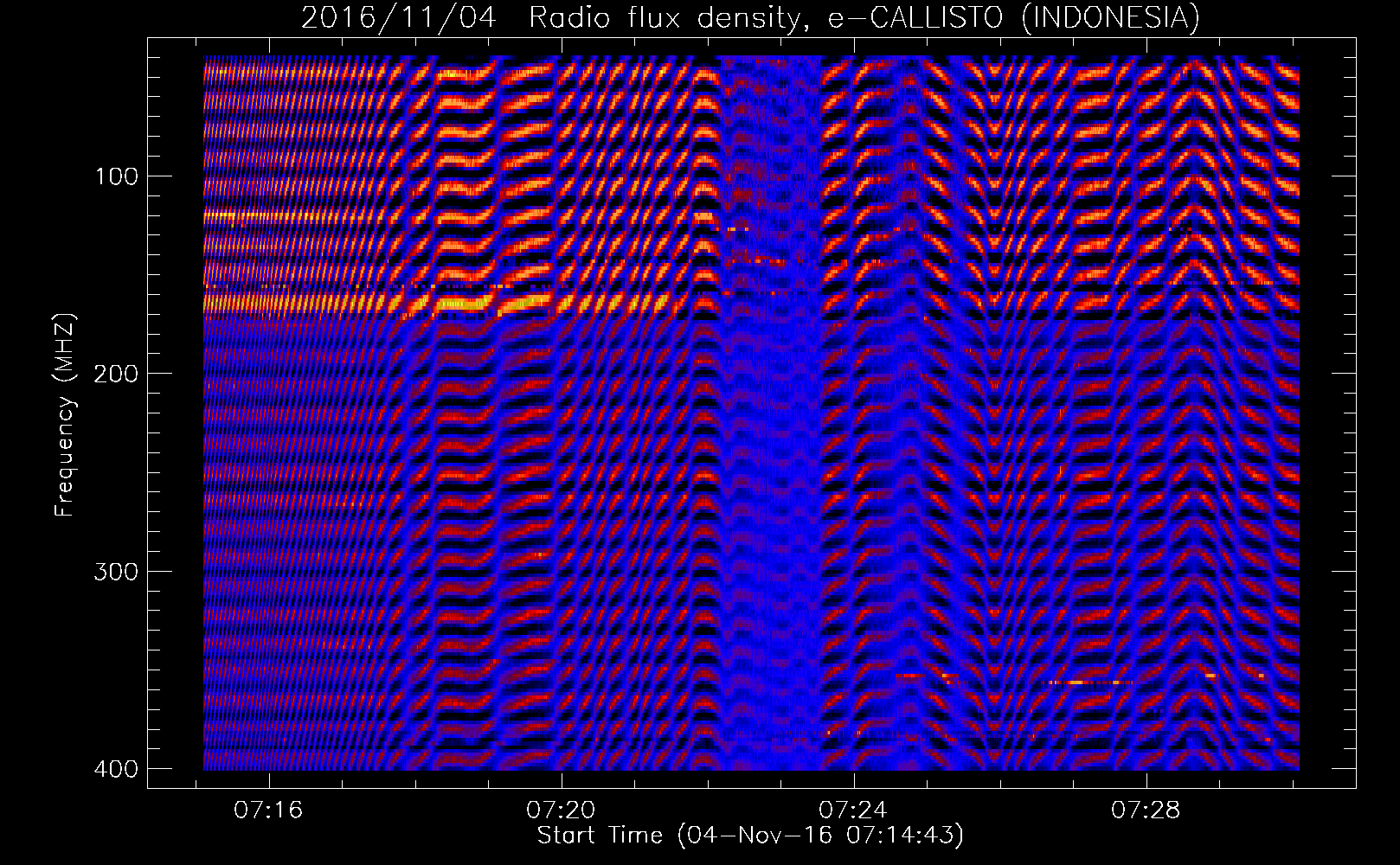1400x865 pixels.
Task: Click the 07:16 time tick label
Action: (269, 811)
